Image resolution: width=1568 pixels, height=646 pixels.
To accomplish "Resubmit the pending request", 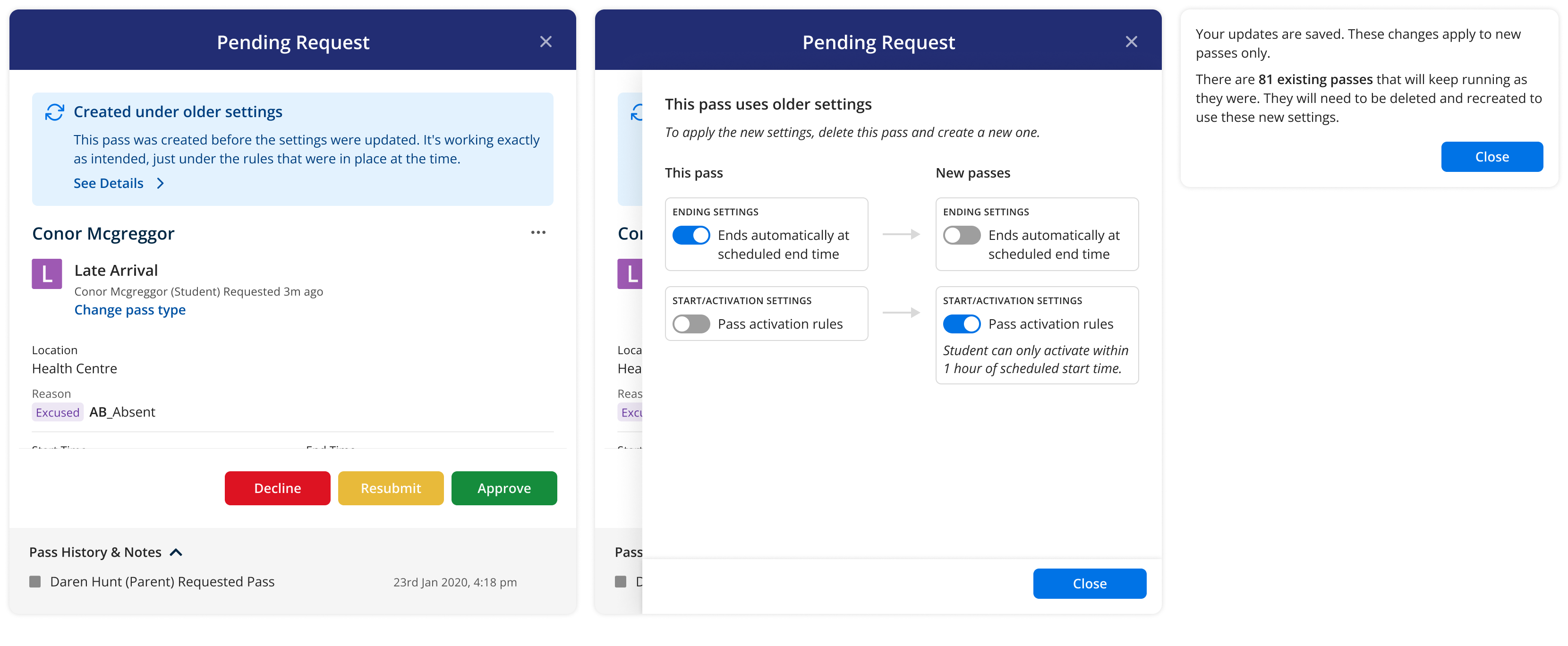I will pyautogui.click(x=390, y=488).
